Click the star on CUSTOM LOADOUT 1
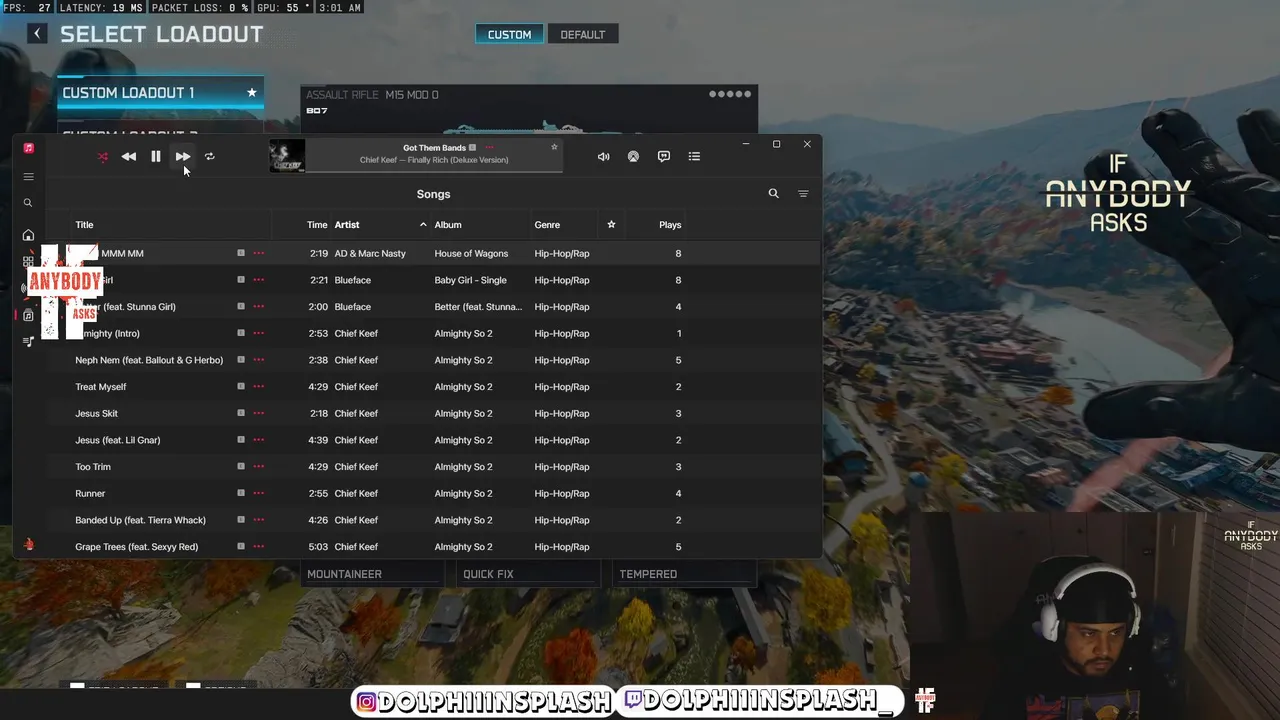This screenshot has height=720, width=1280. click(x=252, y=93)
